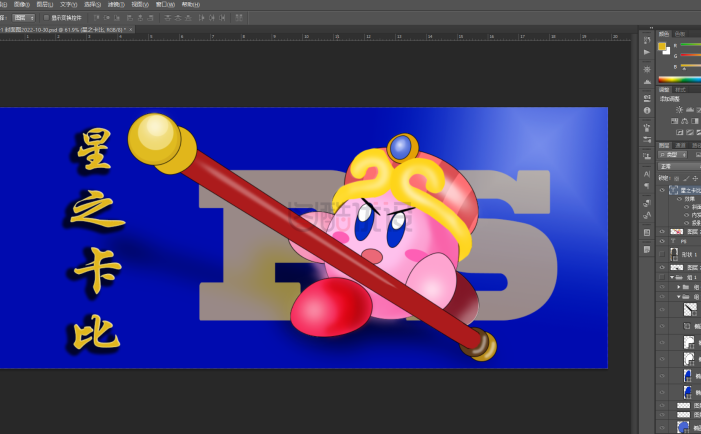Image resolution: width=701 pixels, height=434 pixels.
Task: Add a Brightness/Contrast adjustment sun icon
Action: 680,110
